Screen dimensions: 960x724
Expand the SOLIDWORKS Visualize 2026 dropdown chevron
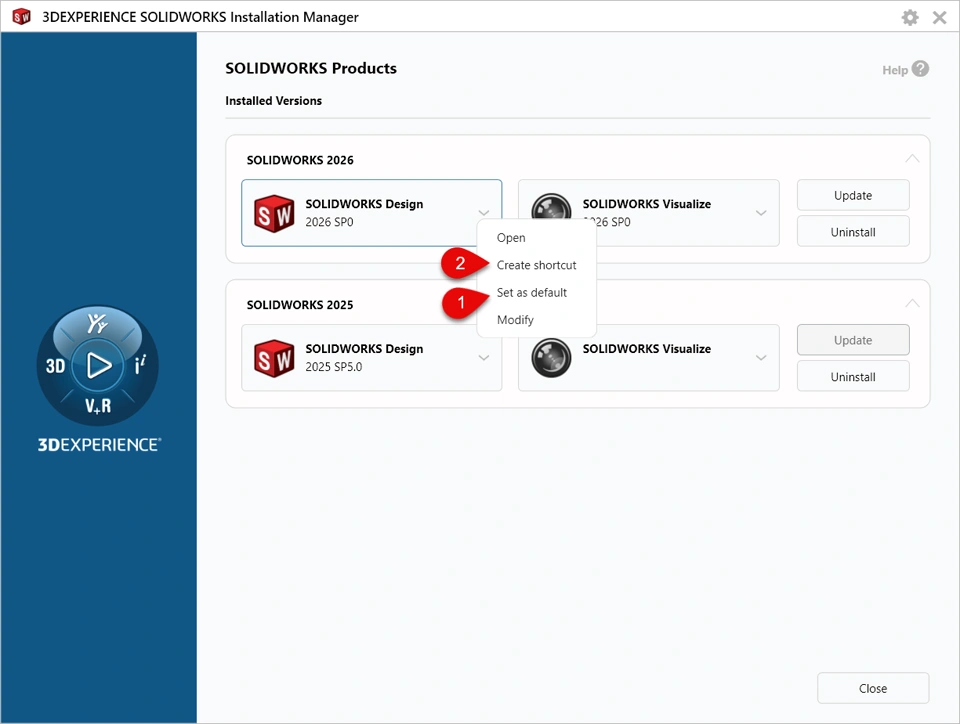click(x=761, y=213)
